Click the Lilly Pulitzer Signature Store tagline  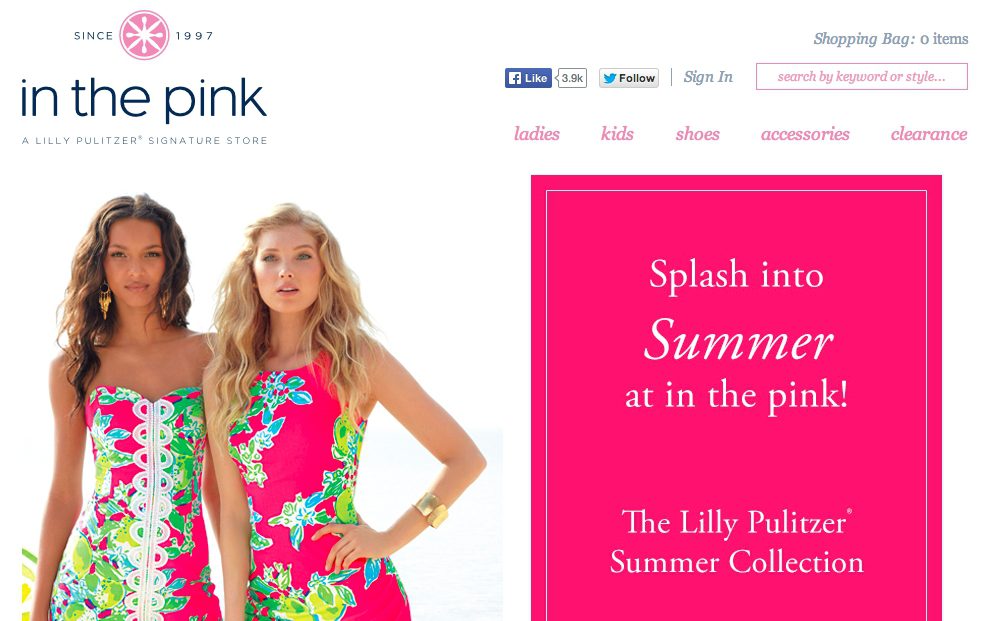tap(145, 140)
